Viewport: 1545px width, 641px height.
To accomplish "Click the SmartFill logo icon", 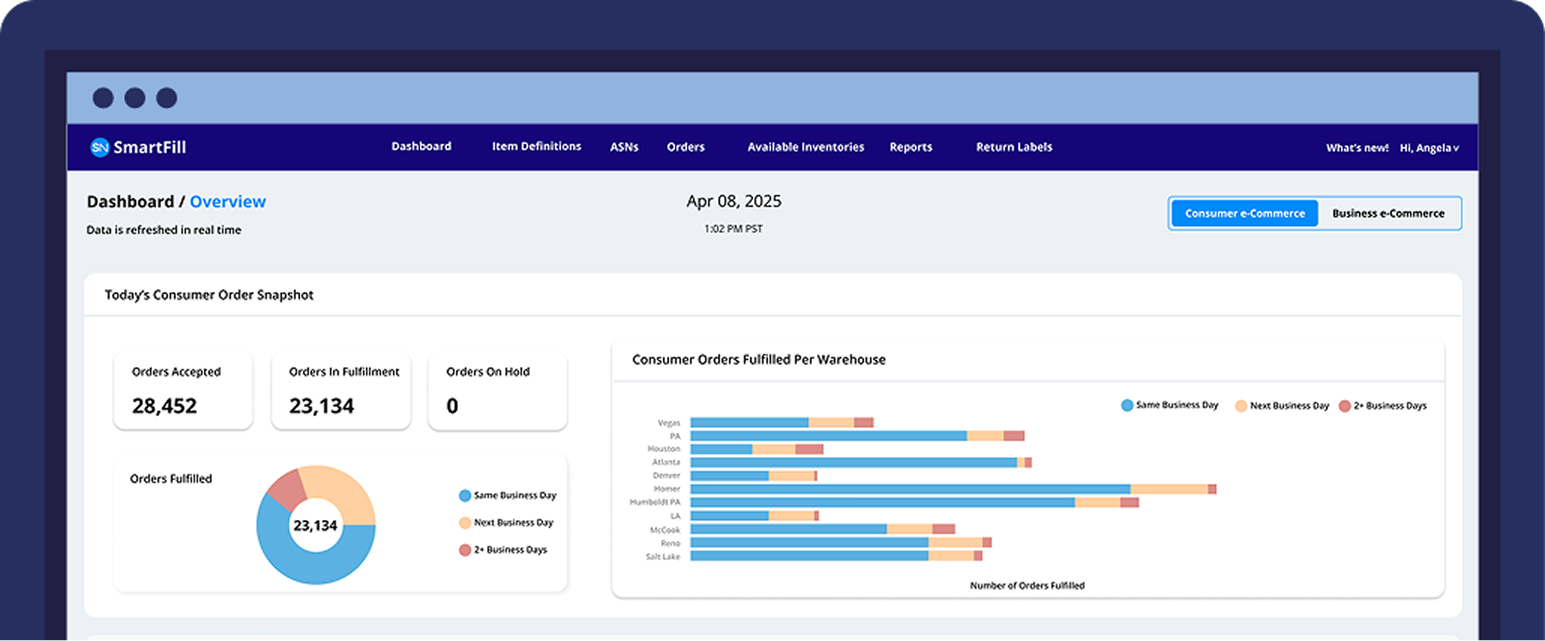I will pos(100,147).
